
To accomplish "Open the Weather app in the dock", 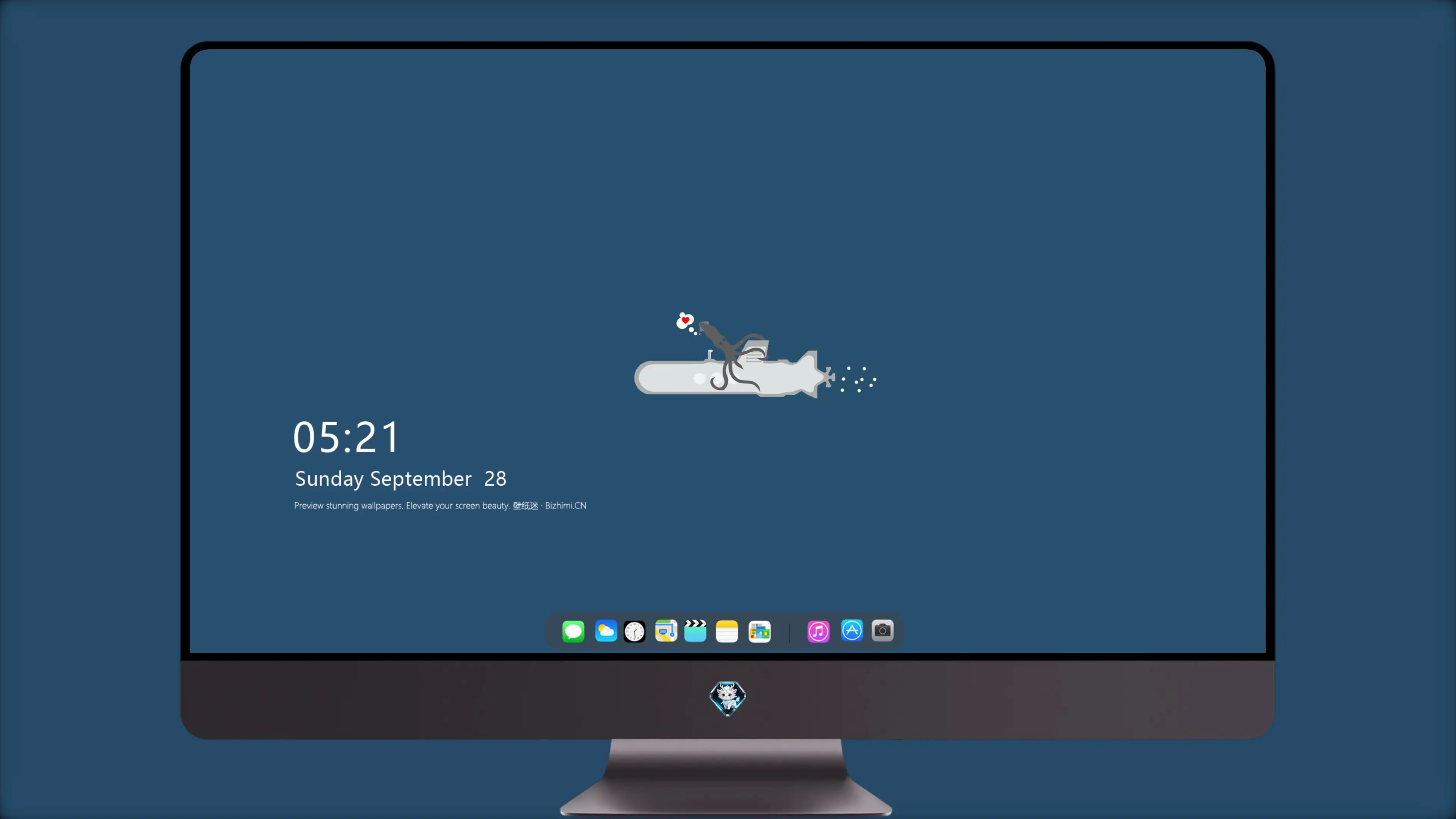I will [x=606, y=631].
